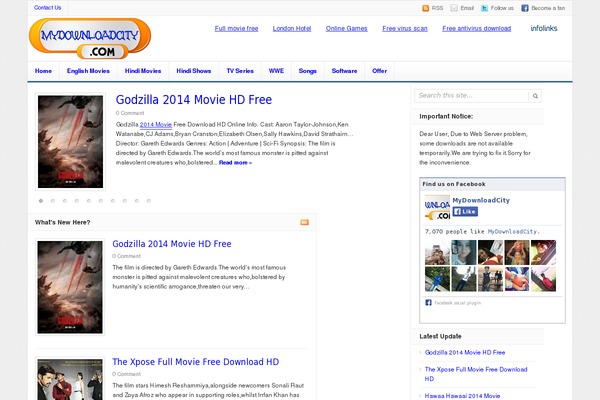Select the first slider pagination dot

pyautogui.click(x=41, y=201)
